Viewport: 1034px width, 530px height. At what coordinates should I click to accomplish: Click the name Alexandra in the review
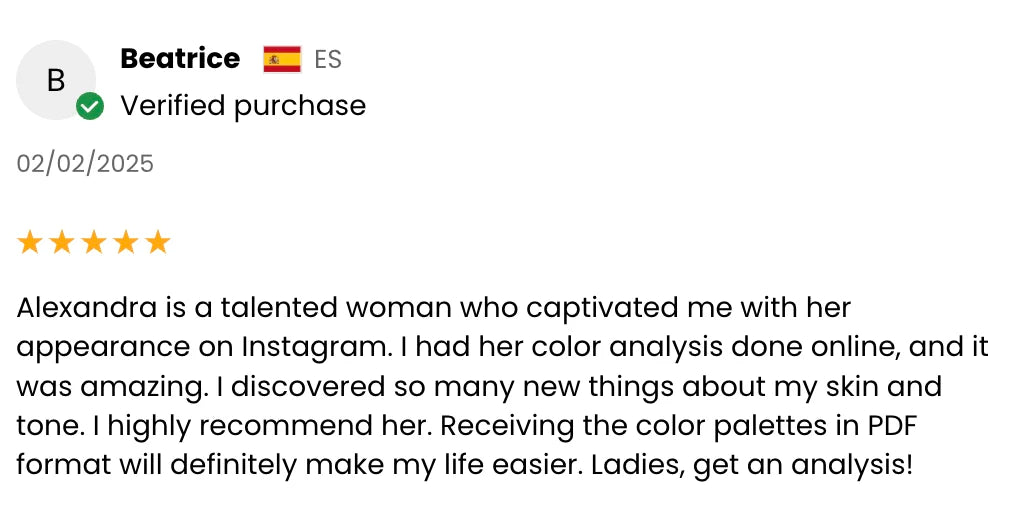(x=87, y=307)
